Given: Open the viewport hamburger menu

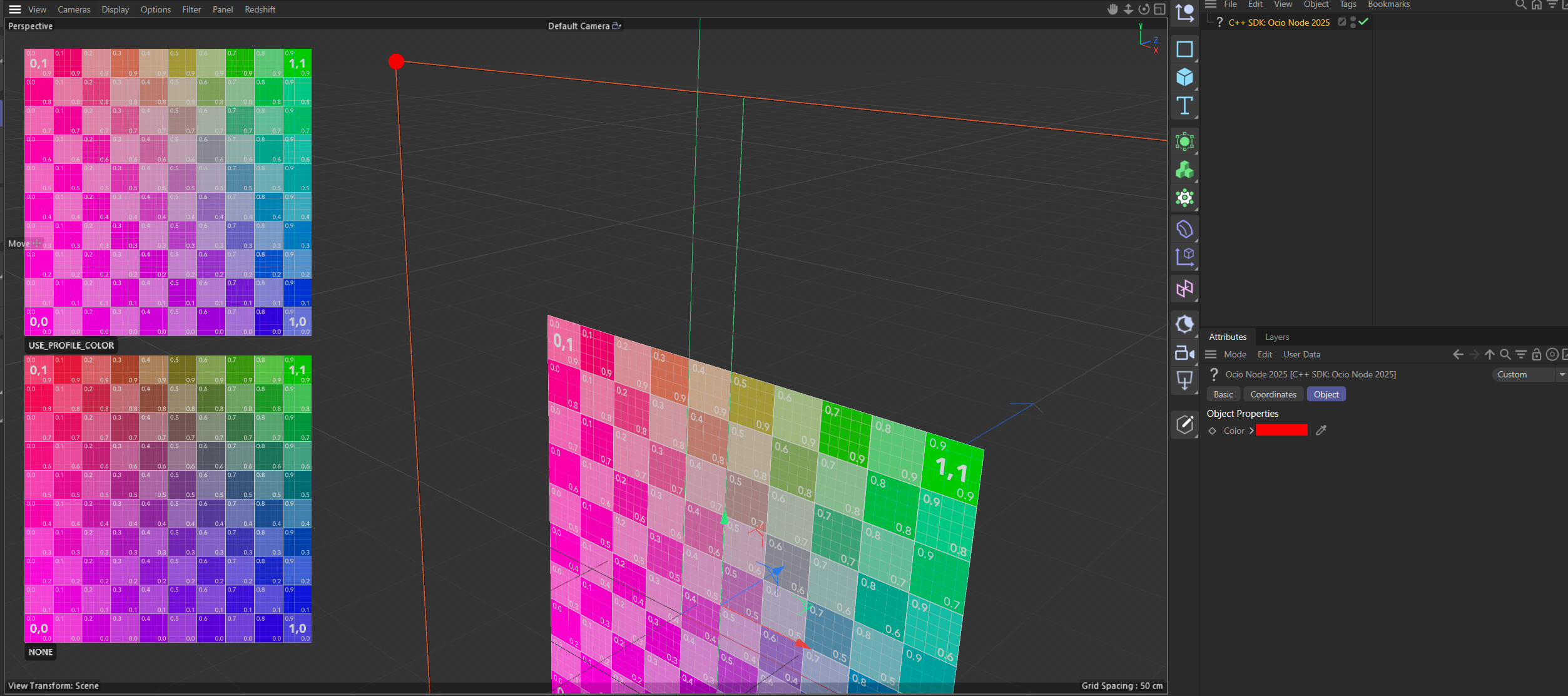Looking at the screenshot, I should click(15, 9).
